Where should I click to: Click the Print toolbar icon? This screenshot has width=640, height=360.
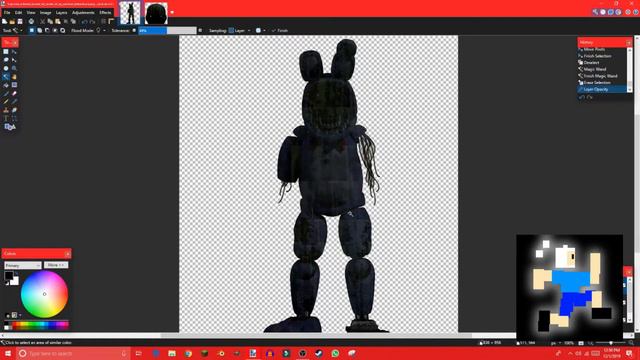[x=31, y=22]
